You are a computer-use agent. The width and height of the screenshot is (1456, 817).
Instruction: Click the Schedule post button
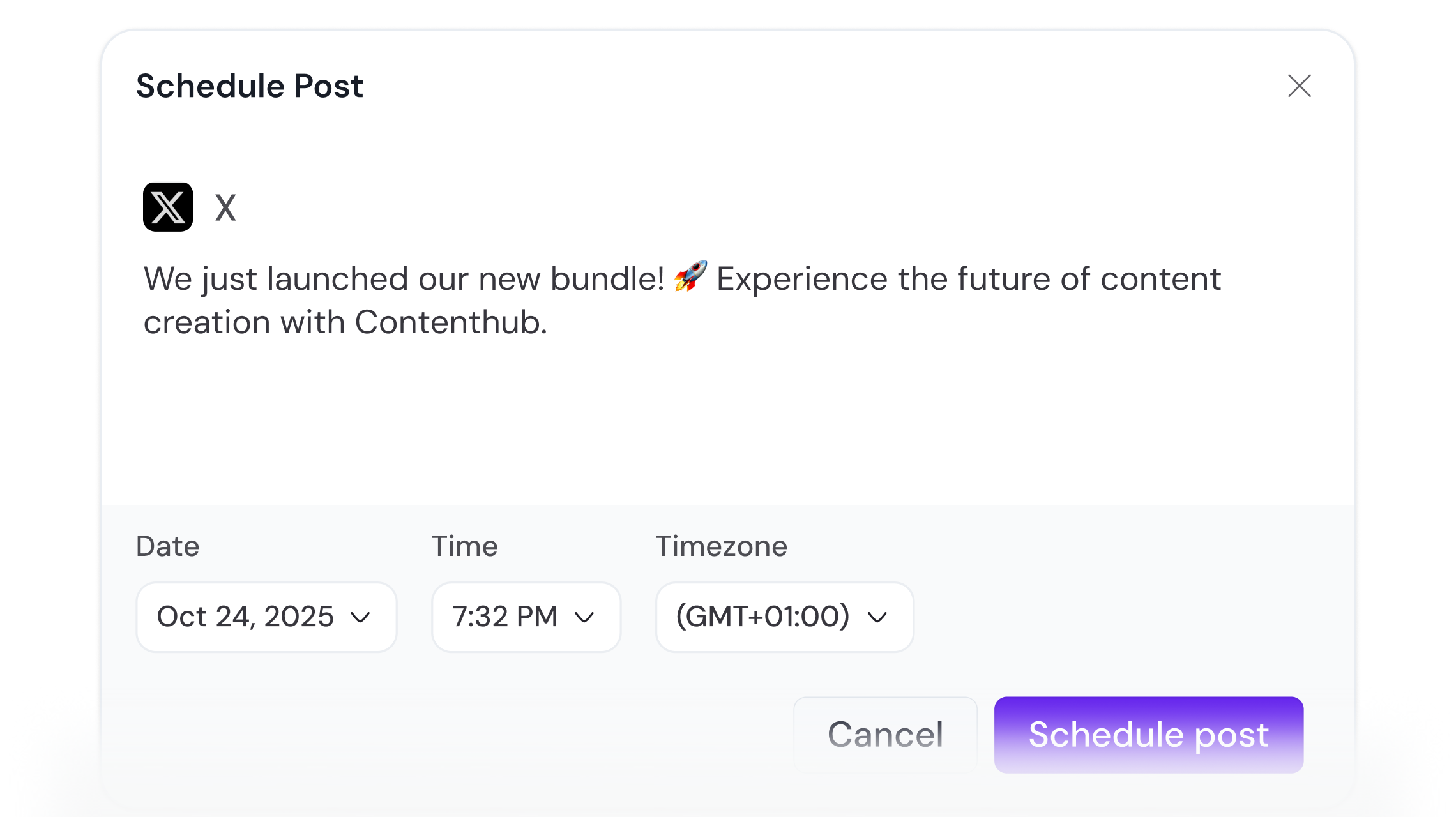pos(1148,735)
